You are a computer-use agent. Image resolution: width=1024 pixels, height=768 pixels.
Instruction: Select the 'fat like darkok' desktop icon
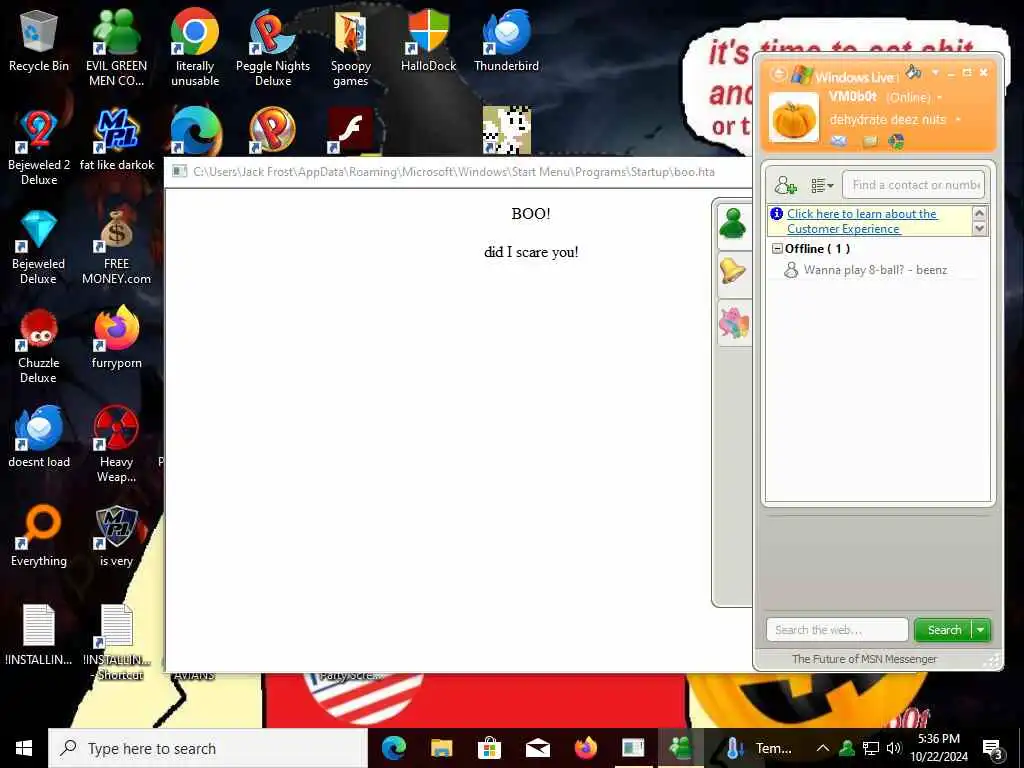point(117,140)
